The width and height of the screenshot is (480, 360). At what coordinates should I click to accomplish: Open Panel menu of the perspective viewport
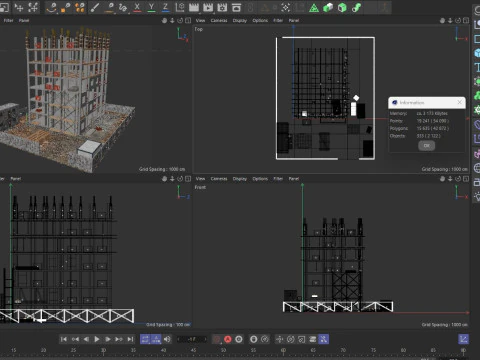(x=24, y=20)
